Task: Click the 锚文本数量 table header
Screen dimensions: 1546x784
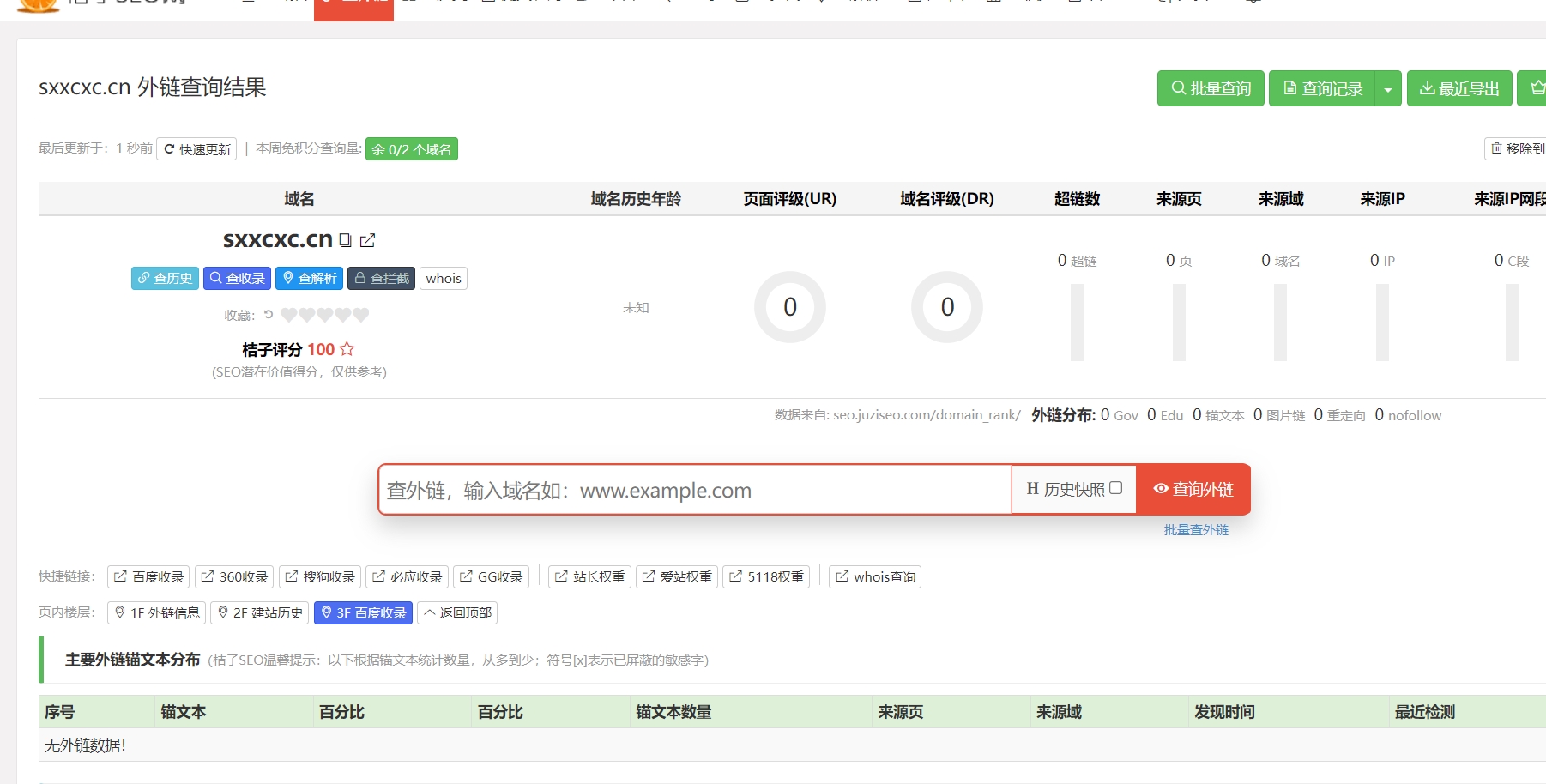Action: (x=673, y=712)
